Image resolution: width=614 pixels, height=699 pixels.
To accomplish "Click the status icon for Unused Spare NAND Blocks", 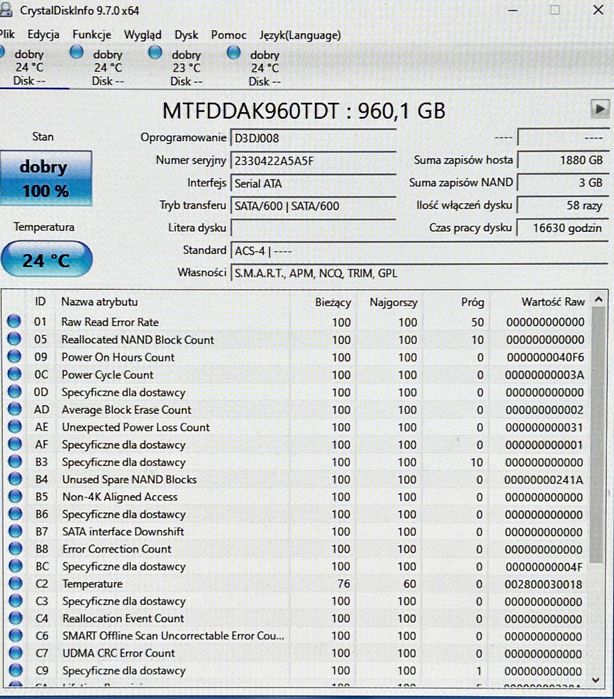I will [x=15, y=478].
